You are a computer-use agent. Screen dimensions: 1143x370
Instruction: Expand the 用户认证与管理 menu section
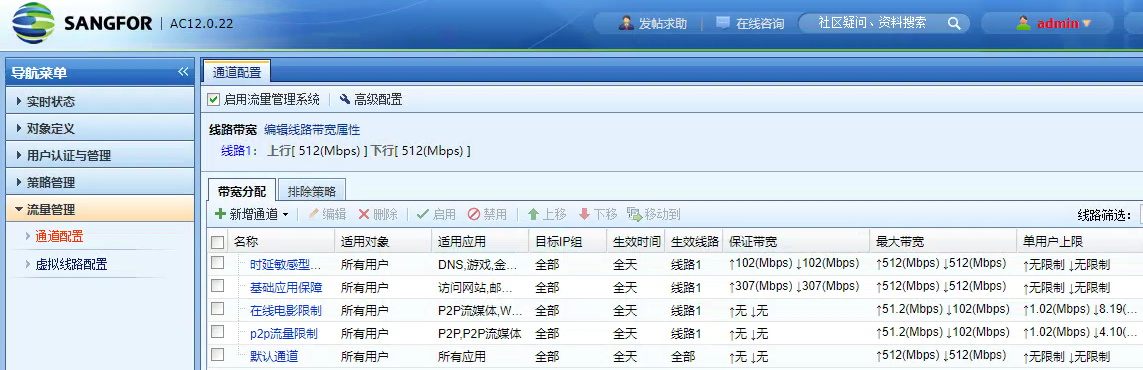pyautogui.click(x=100, y=155)
